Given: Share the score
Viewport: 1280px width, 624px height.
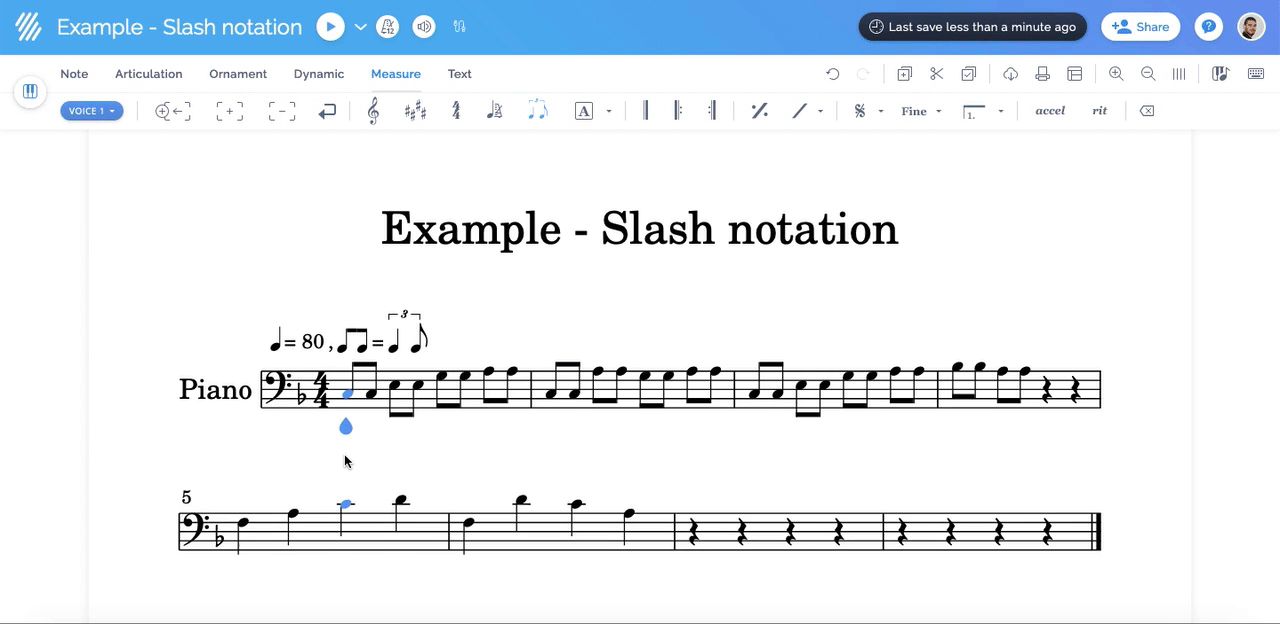Looking at the screenshot, I should point(1140,26).
